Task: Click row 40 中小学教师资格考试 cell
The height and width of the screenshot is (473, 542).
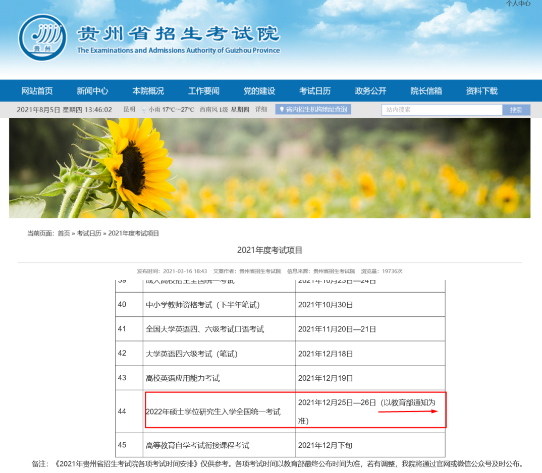Action: coord(219,305)
